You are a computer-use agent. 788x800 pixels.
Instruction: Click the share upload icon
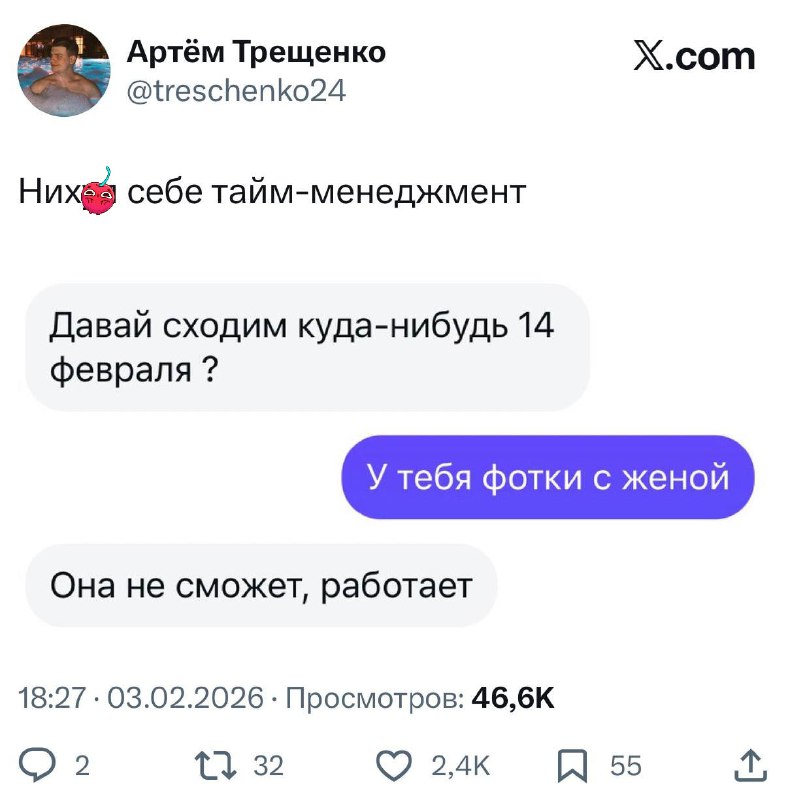752,765
